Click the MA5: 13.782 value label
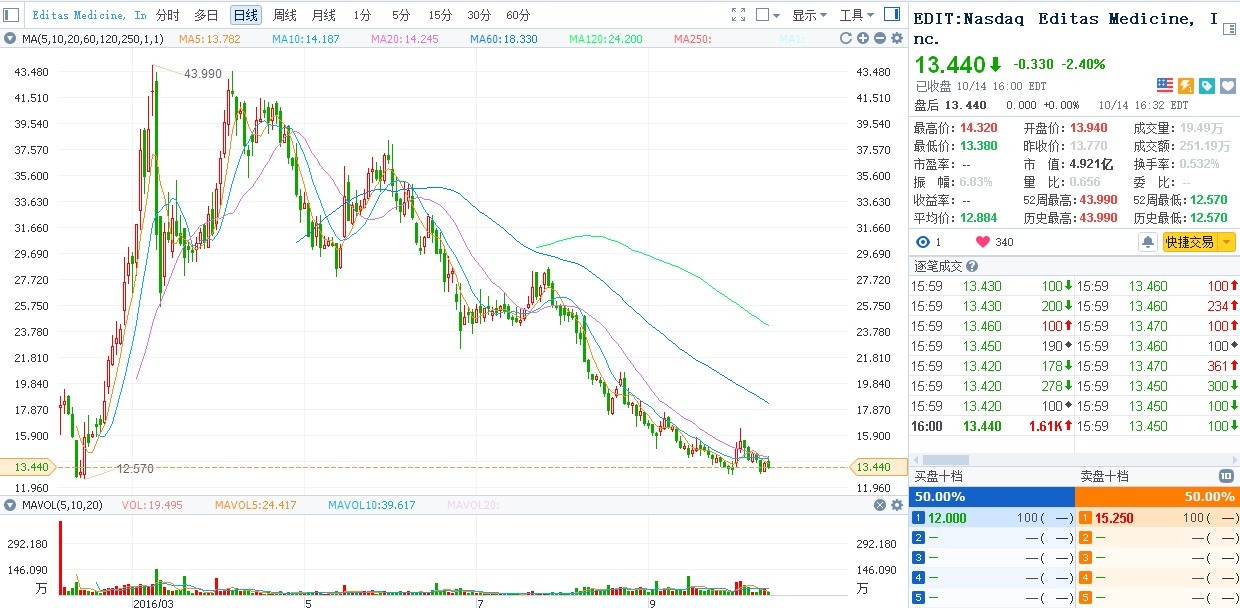1240x608 pixels. pos(210,39)
